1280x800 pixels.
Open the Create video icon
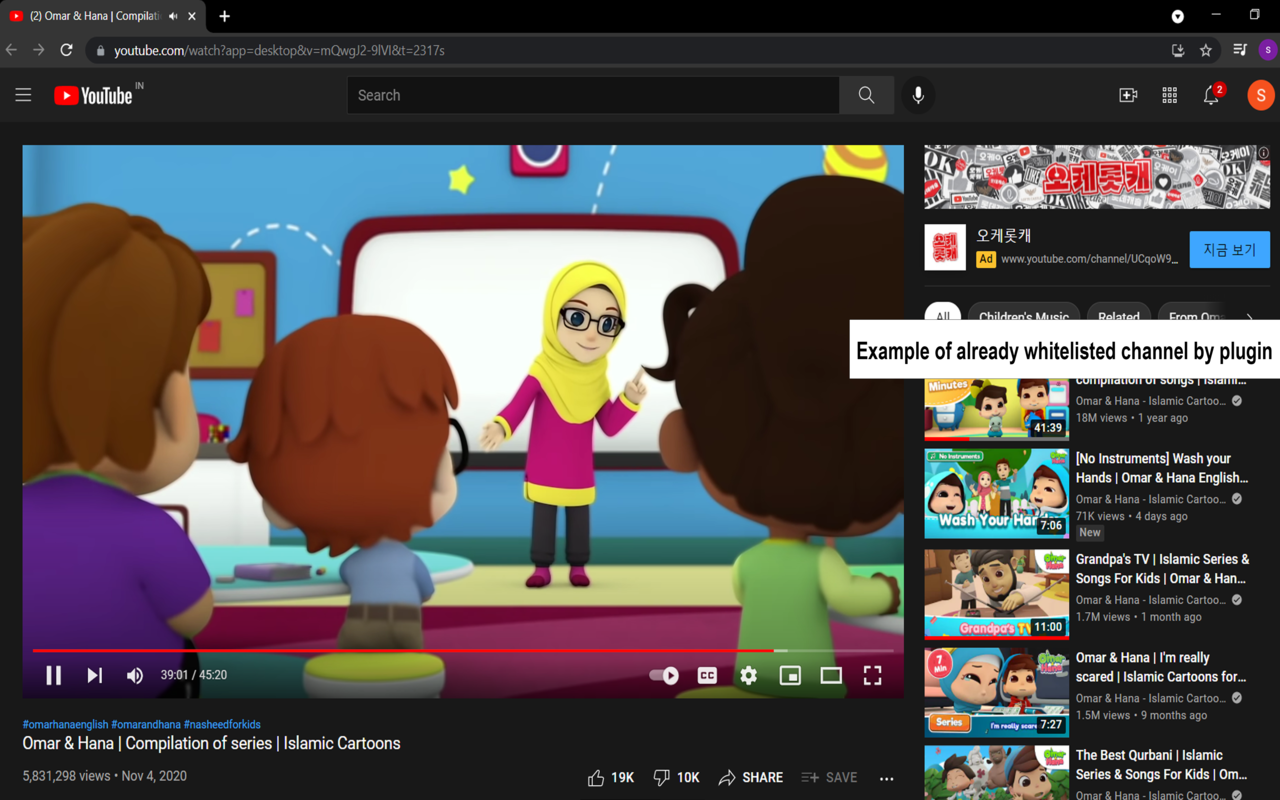point(1128,95)
